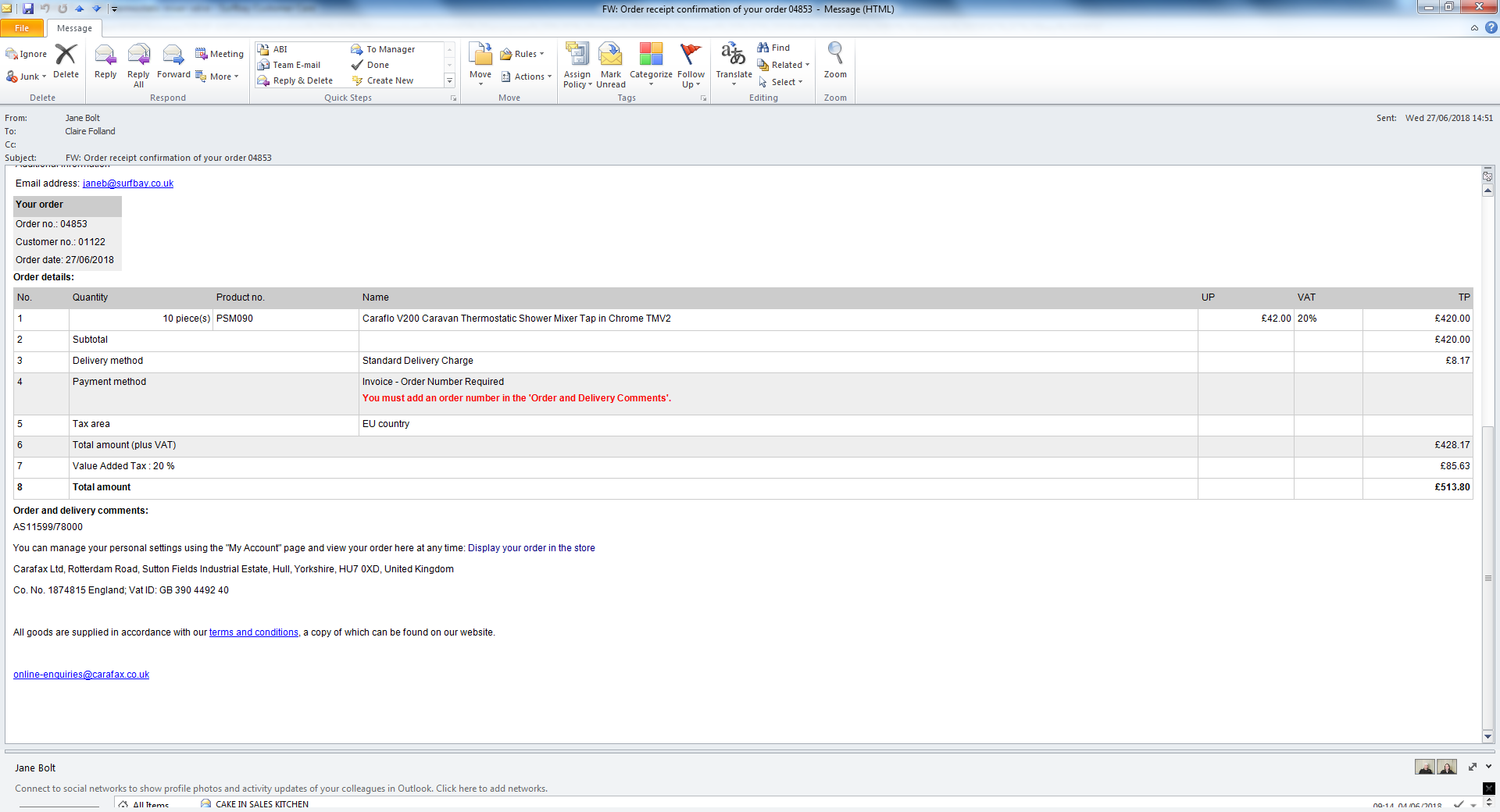Click recipient Claire Folland in header
Viewport: 1500px width, 812px height.
90,131
